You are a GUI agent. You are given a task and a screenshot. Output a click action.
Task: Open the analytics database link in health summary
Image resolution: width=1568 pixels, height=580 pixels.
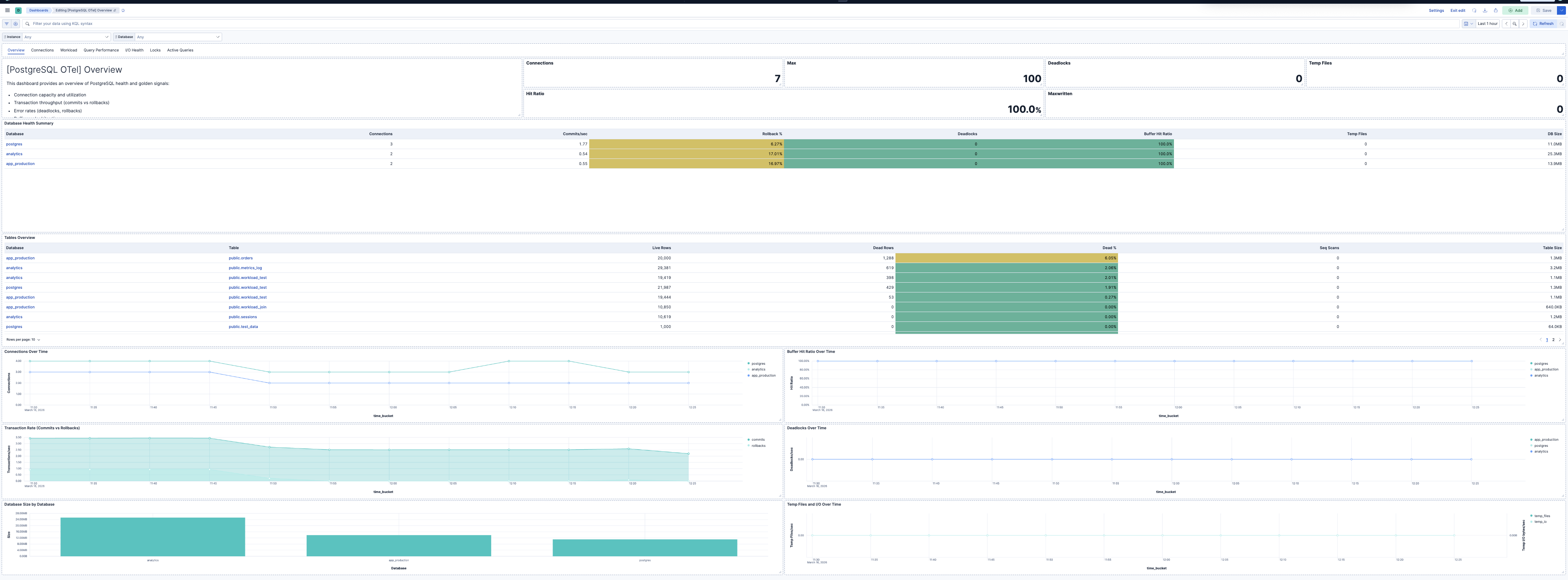point(13,154)
